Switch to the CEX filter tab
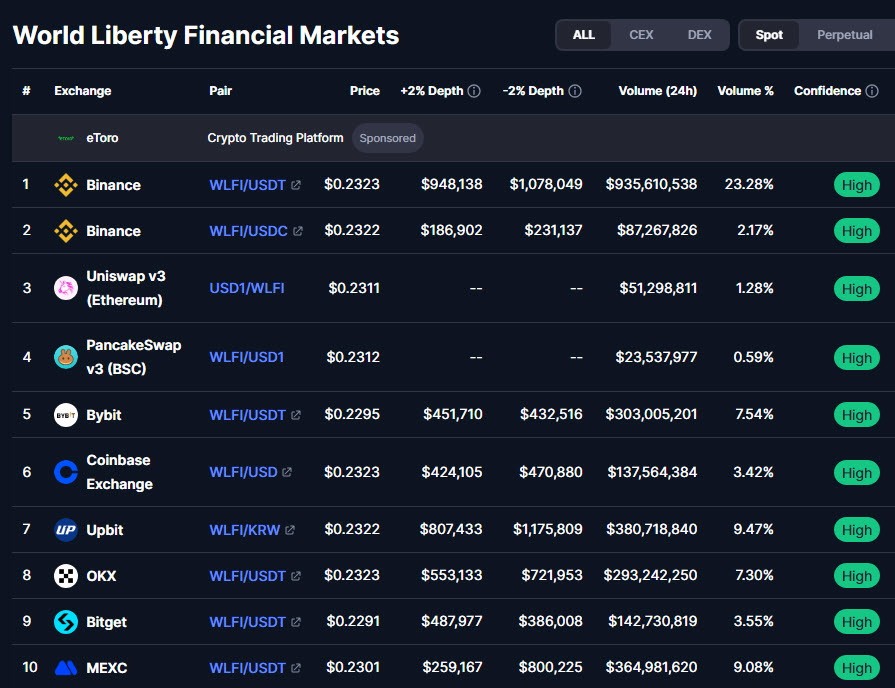This screenshot has height=688, width=895. [641, 35]
